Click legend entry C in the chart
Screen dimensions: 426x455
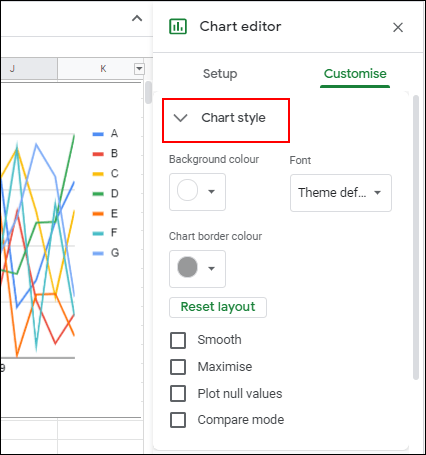coord(106,174)
